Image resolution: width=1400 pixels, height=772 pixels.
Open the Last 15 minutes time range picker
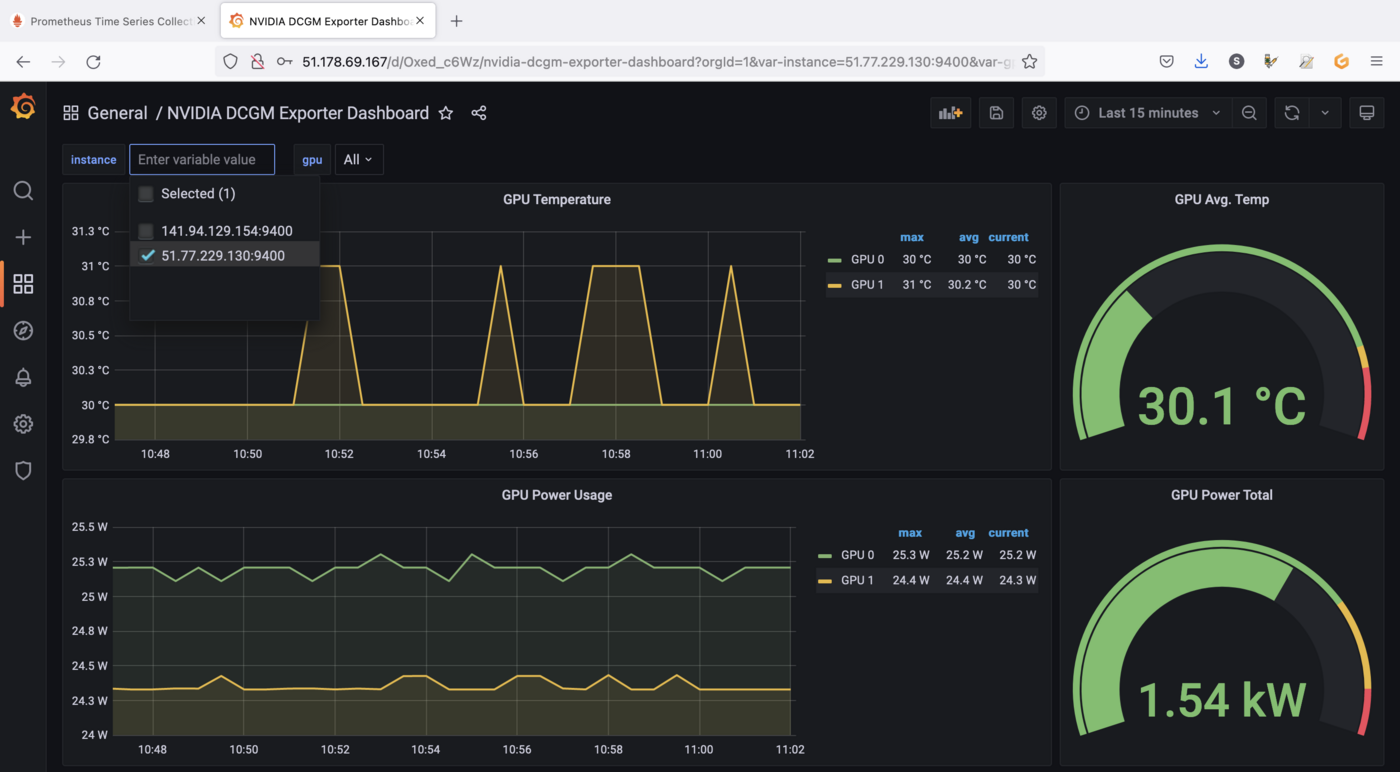point(1146,112)
